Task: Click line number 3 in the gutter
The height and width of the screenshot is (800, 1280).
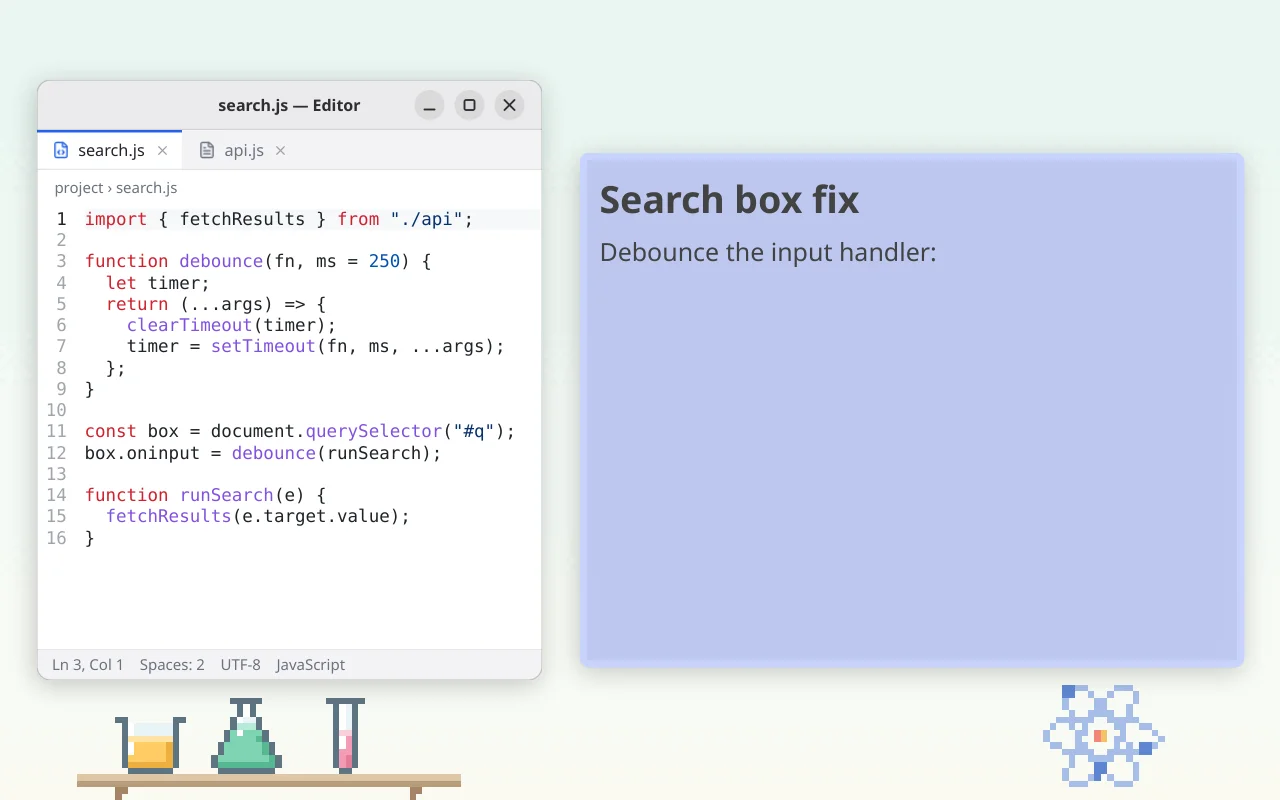Action: click(61, 261)
